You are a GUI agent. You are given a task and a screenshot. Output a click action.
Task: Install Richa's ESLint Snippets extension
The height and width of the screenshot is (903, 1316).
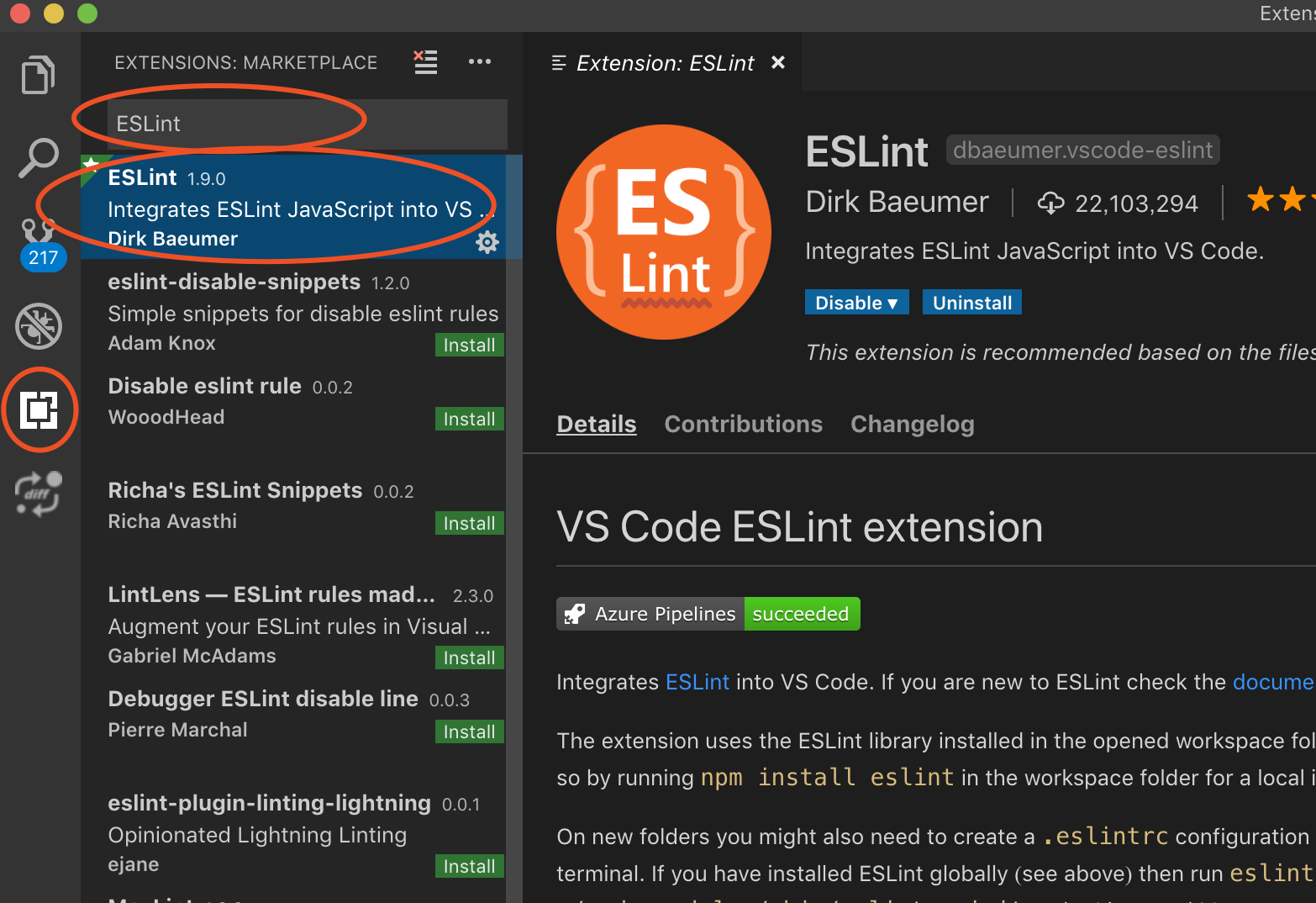tap(469, 523)
